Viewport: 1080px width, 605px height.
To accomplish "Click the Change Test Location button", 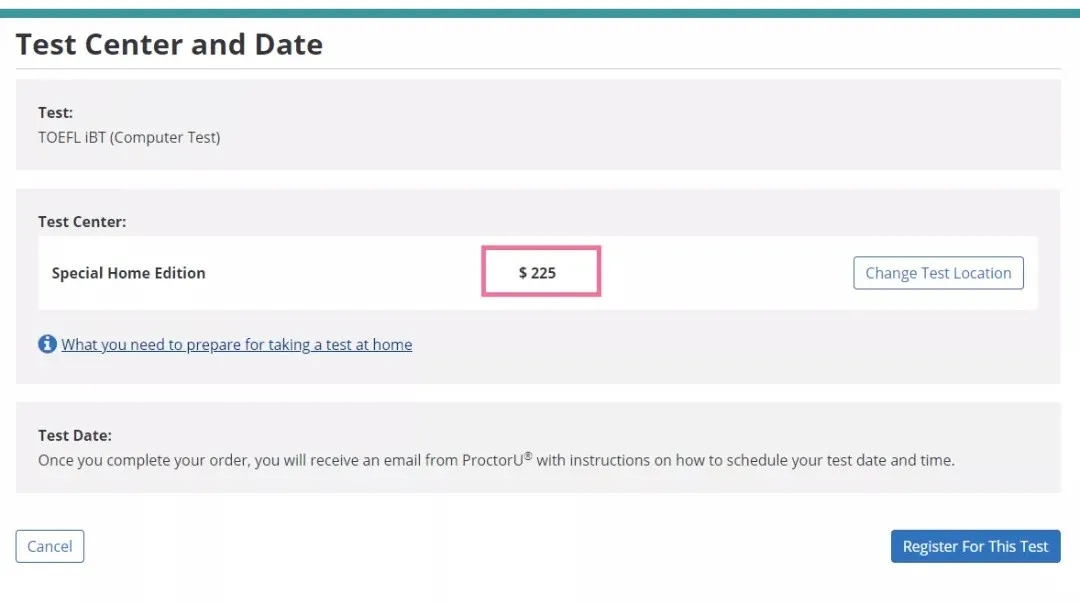I will pos(938,273).
